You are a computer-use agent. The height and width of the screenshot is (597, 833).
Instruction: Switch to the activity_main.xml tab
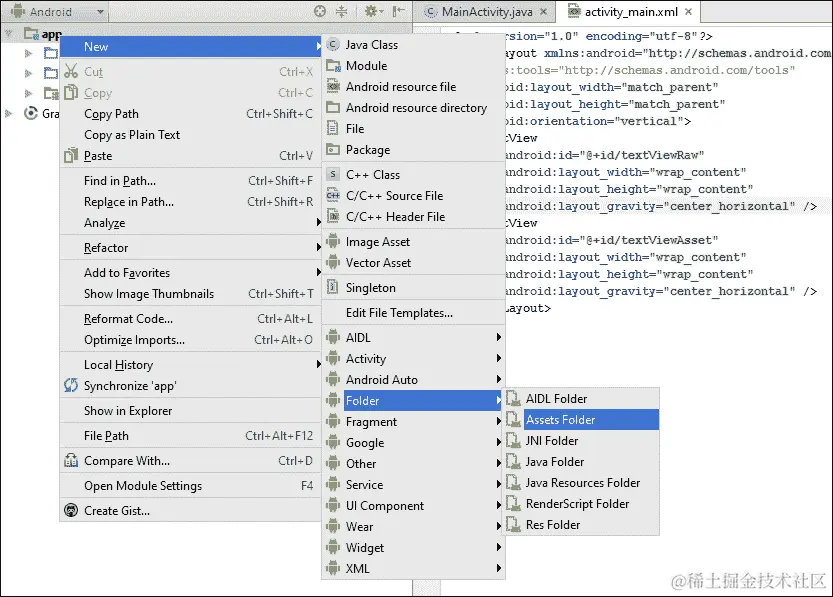click(x=631, y=12)
